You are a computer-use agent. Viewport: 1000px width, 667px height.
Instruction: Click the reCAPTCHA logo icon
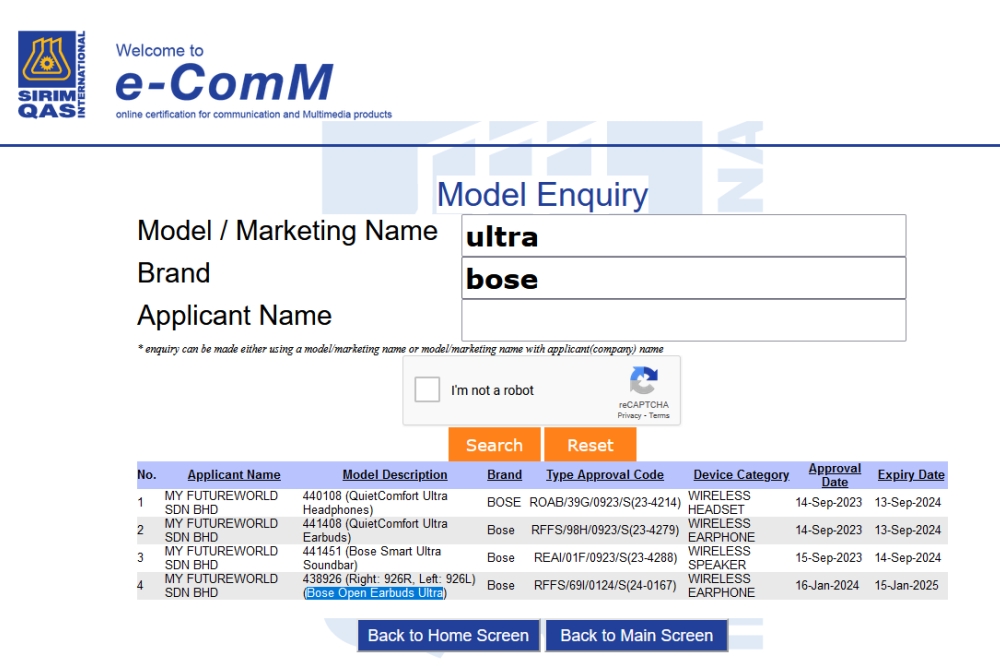coord(643,380)
